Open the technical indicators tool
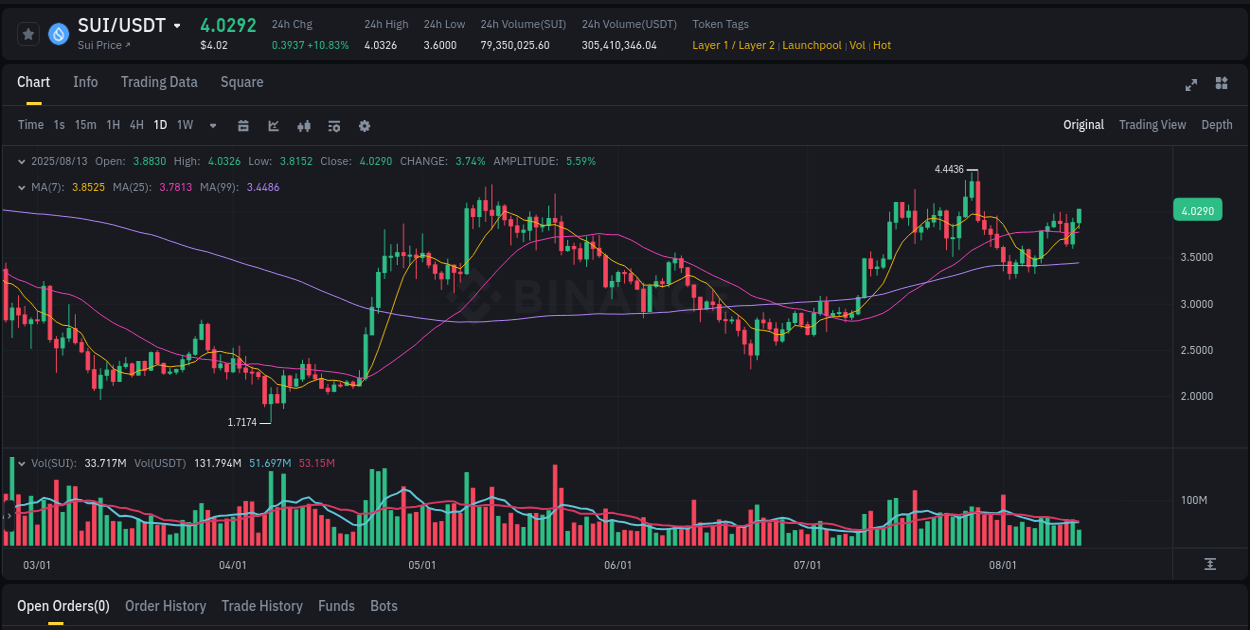The image size is (1250, 630). (x=273, y=125)
